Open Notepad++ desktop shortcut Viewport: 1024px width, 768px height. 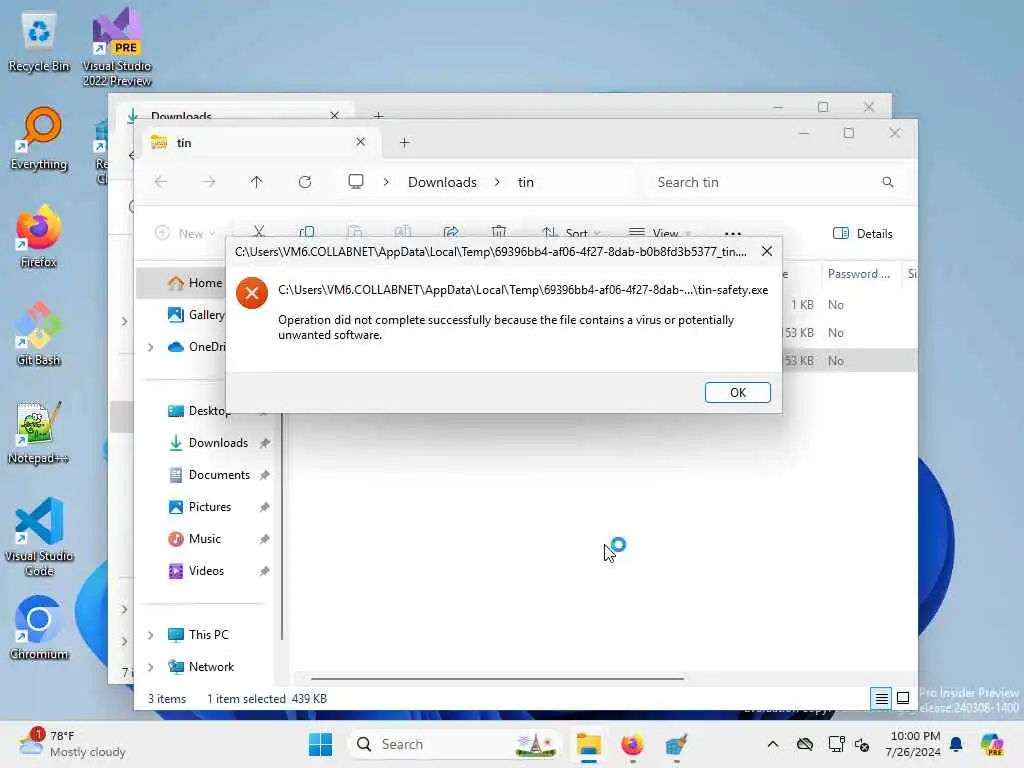click(x=38, y=432)
